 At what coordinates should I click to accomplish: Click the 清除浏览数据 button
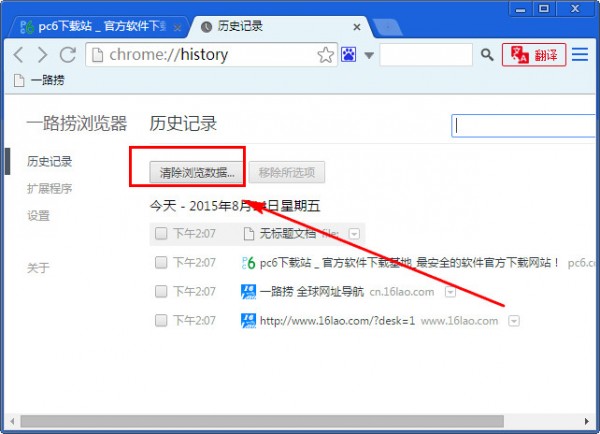[197, 172]
